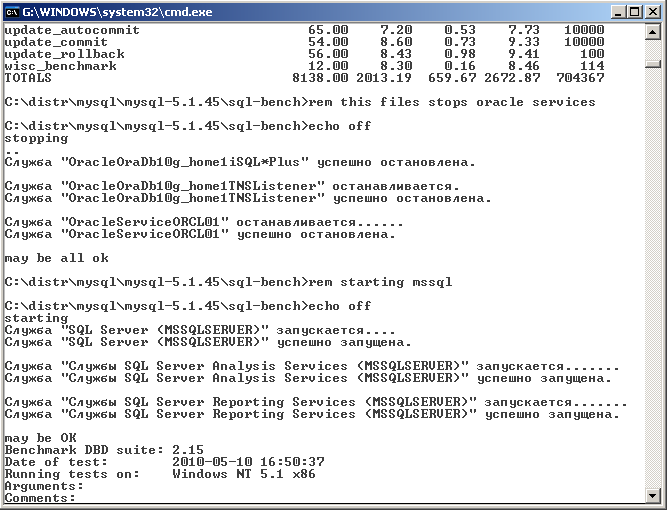Click SQL Server (MSSQLSERVER) 'запускается' line
The height and width of the screenshot is (510, 667).
tap(200, 330)
